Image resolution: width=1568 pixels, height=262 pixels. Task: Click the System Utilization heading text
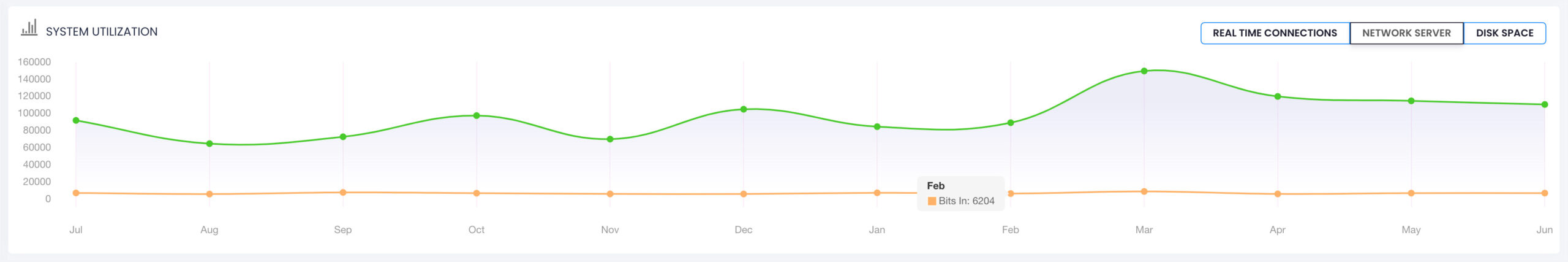pyautogui.click(x=102, y=32)
